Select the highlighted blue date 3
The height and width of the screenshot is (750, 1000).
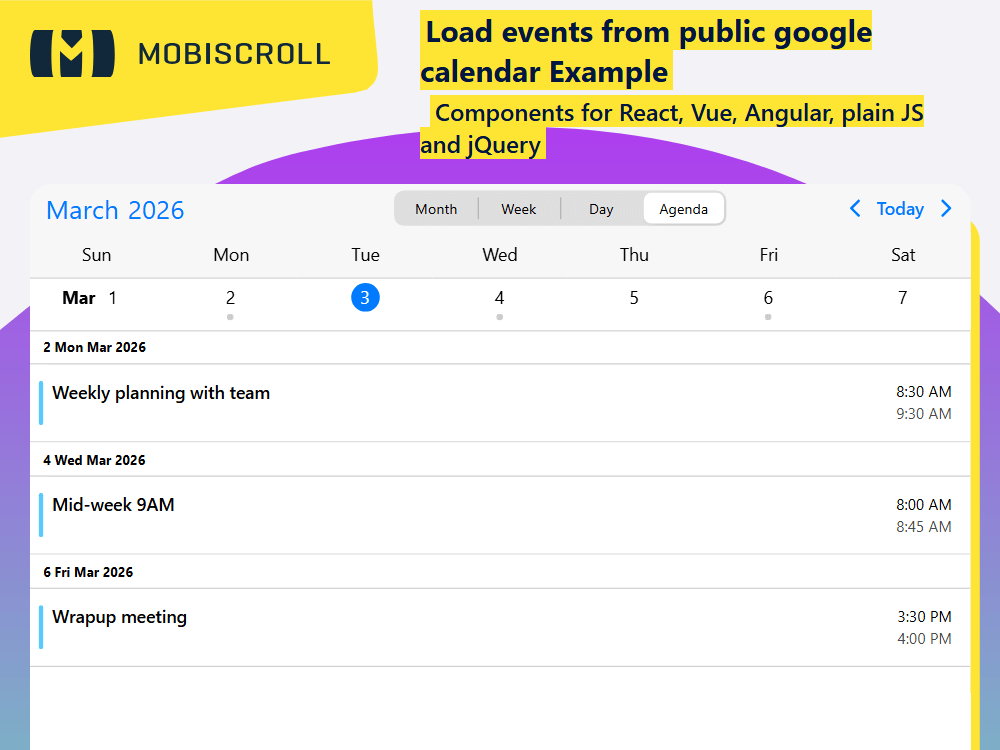coord(366,297)
